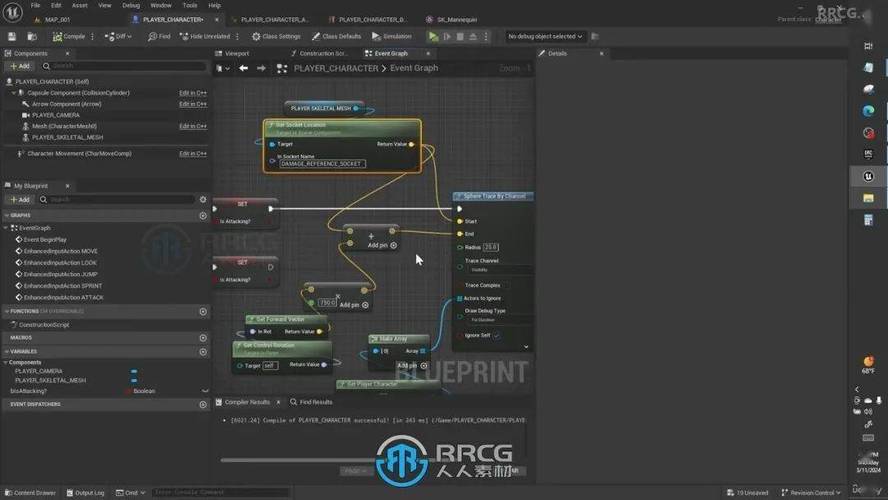The height and width of the screenshot is (500, 888).
Task: Click the Save blueprint icon in the toolbar
Action: [12, 36]
